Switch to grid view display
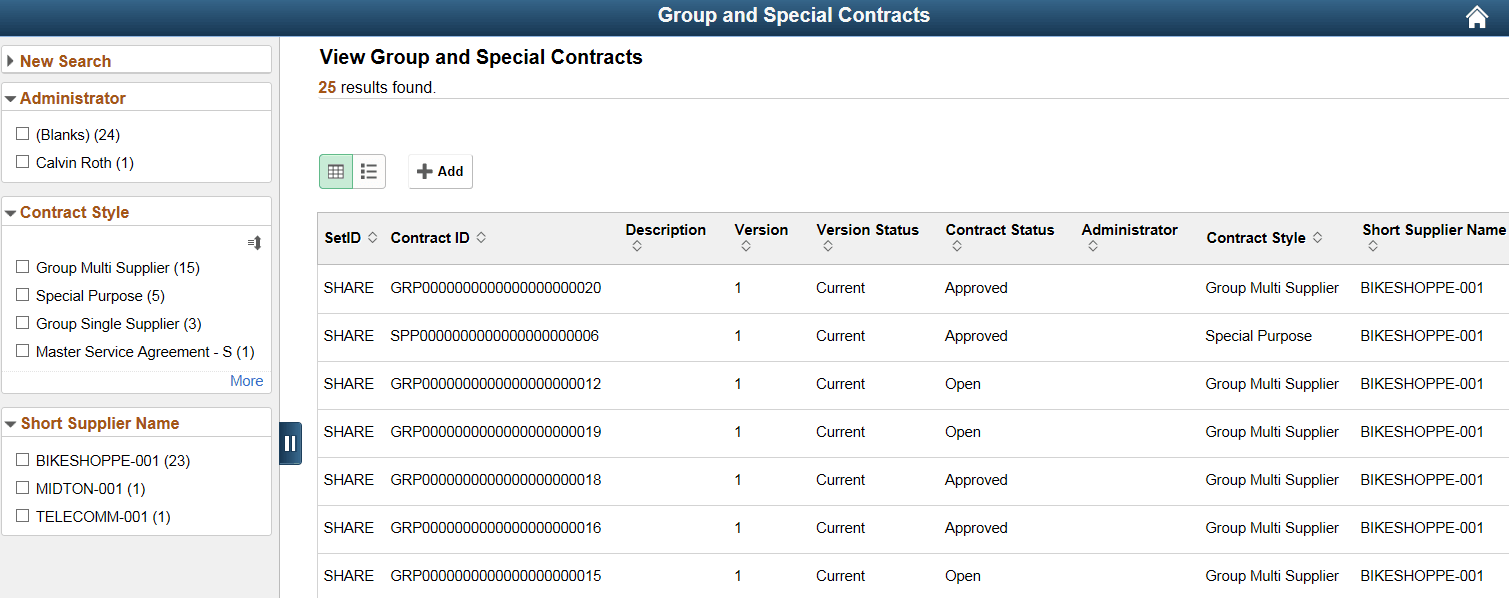 click(335, 171)
